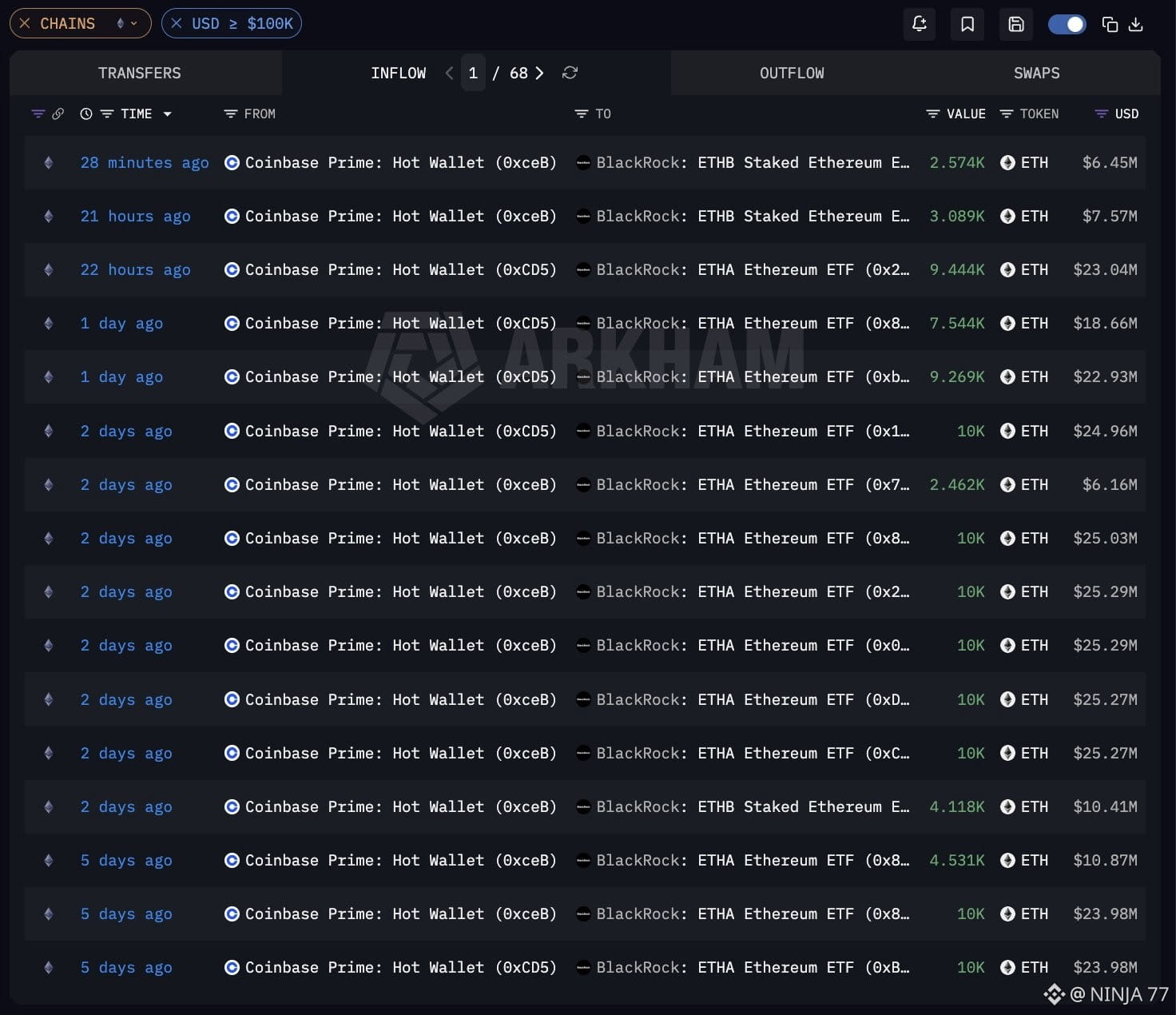Click the BlackRock logo in the $22.93M row
This screenshot has height=1015, width=1176.
pyautogui.click(x=583, y=376)
